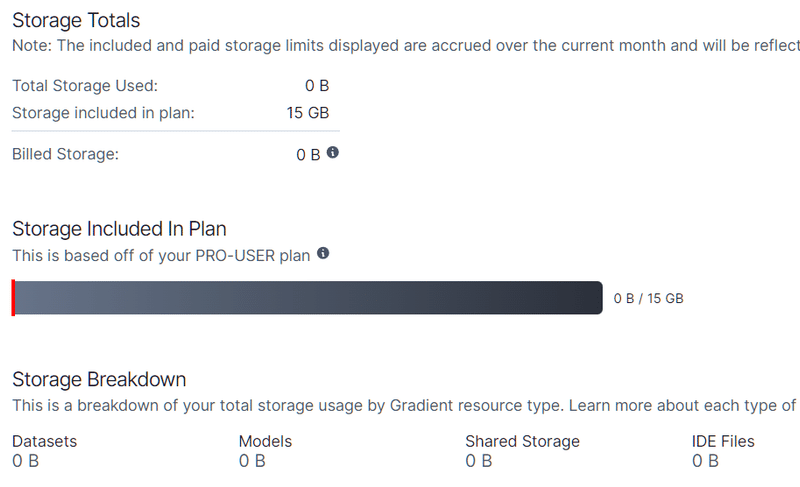The image size is (800, 487).
Task: Click the Storage Breakdown heading
Action: [99, 379]
